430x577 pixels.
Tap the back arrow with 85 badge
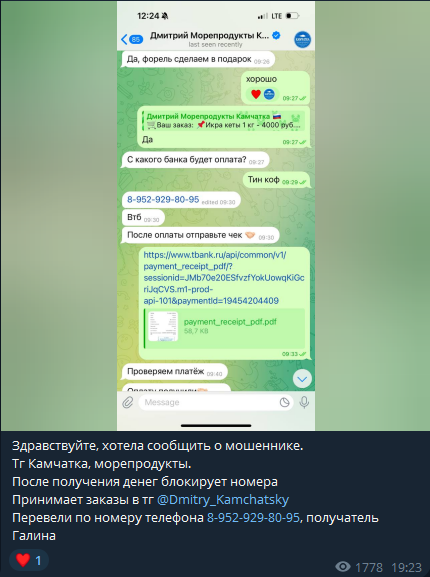pos(132,39)
